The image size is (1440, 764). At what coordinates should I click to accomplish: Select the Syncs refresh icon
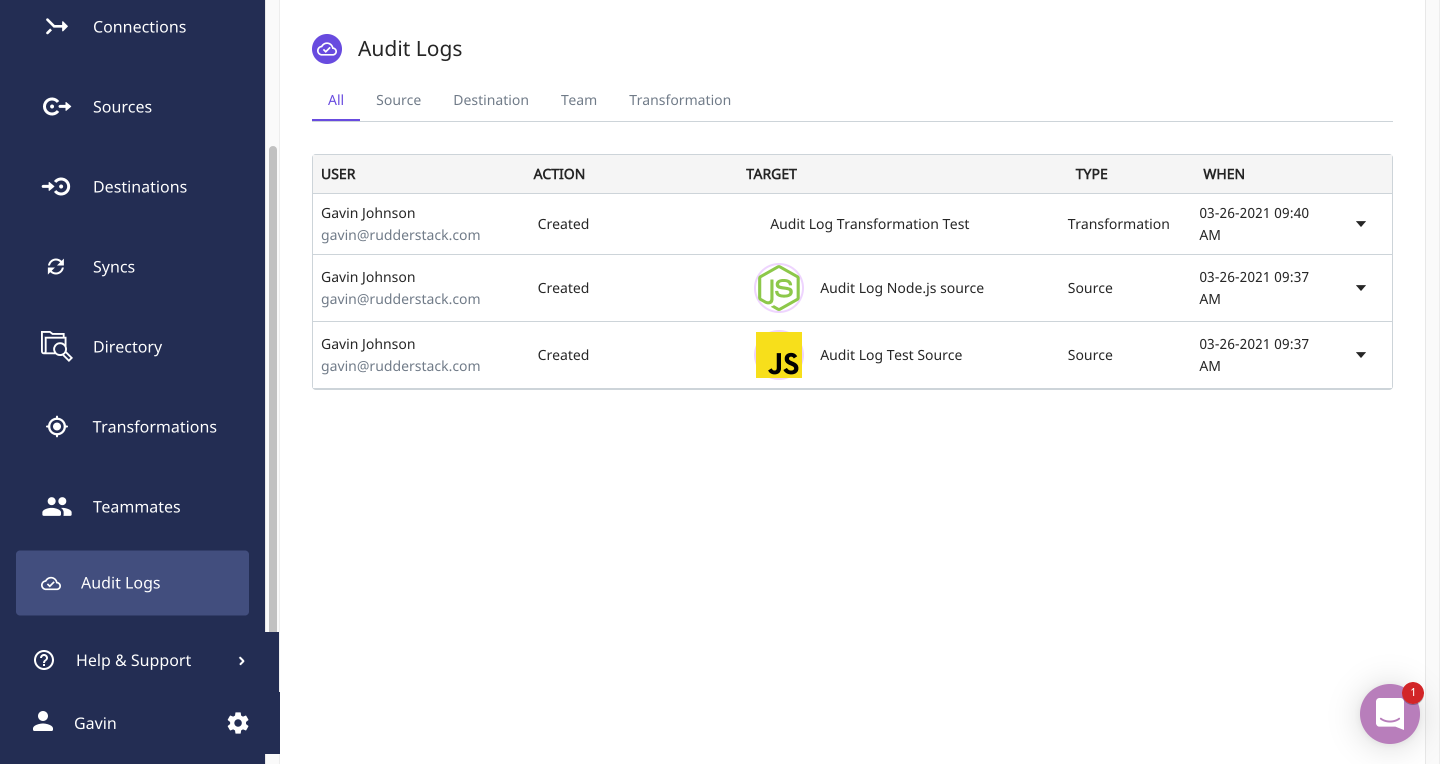(x=56, y=267)
